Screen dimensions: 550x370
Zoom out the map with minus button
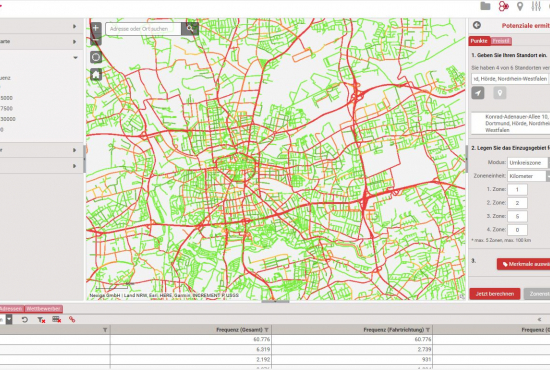coord(96,40)
